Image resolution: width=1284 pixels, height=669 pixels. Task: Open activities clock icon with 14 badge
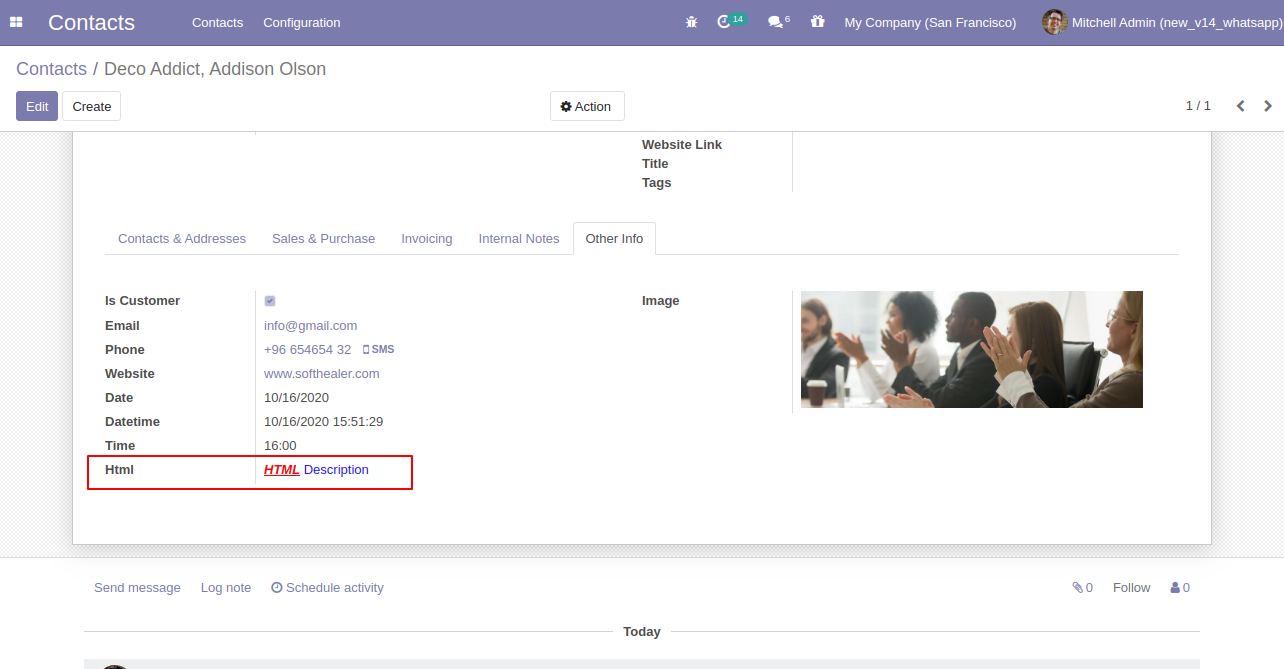click(x=731, y=21)
